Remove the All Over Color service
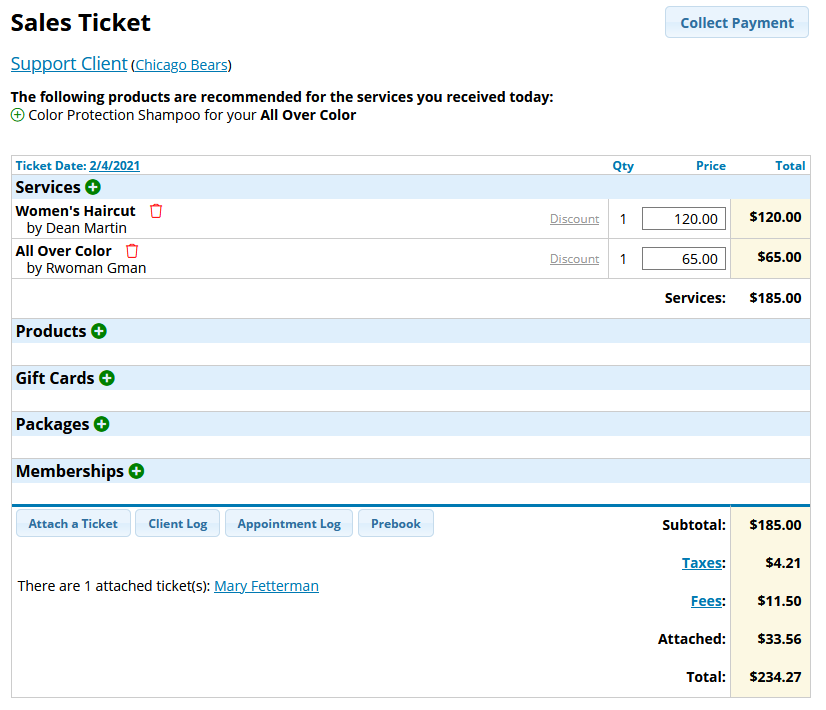Image resolution: width=826 pixels, height=710 pixels. point(132,250)
